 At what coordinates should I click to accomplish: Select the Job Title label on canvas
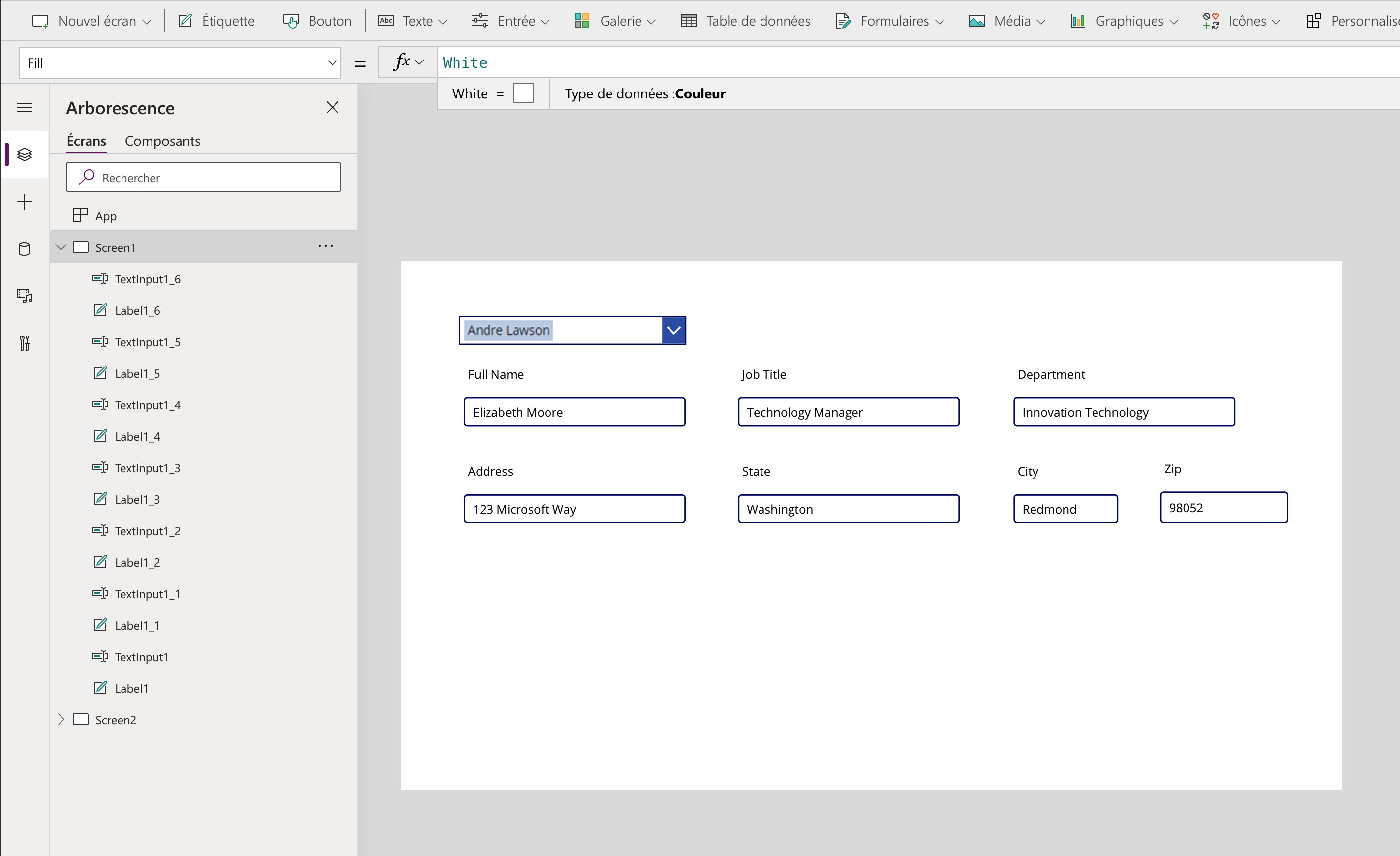[x=763, y=374]
